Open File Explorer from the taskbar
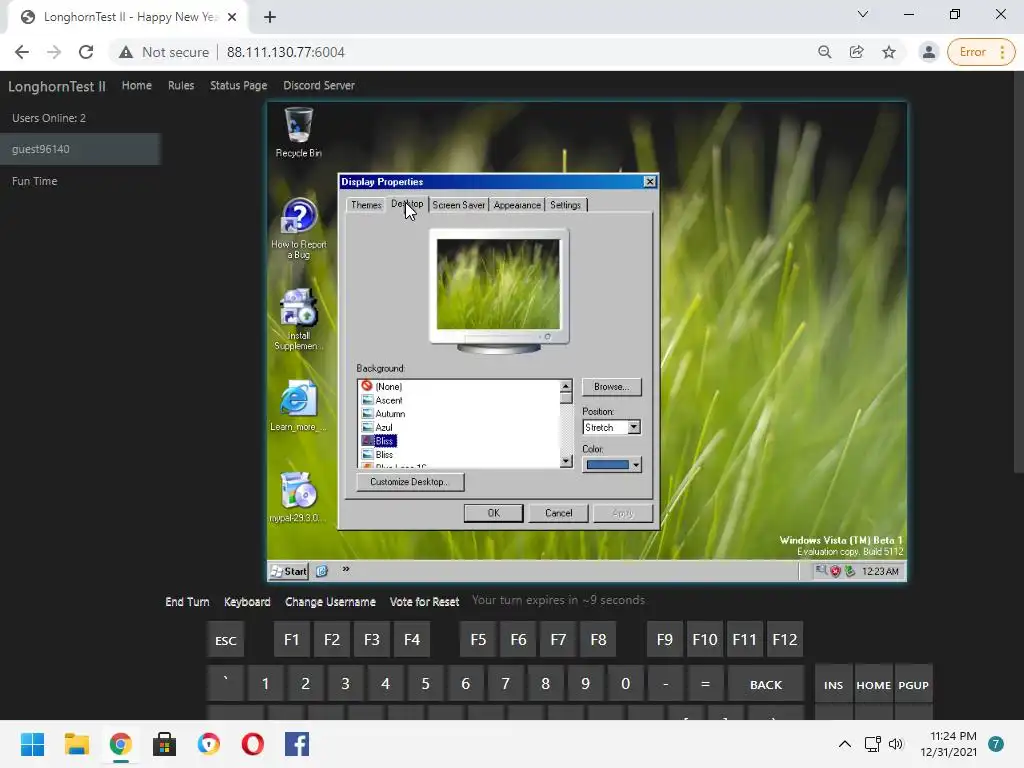 point(76,744)
